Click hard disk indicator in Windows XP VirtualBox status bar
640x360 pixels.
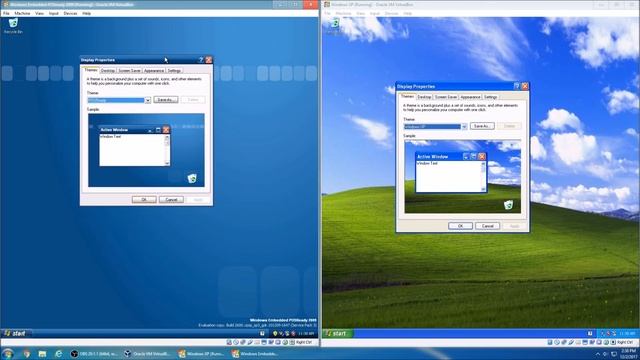pos(550,342)
